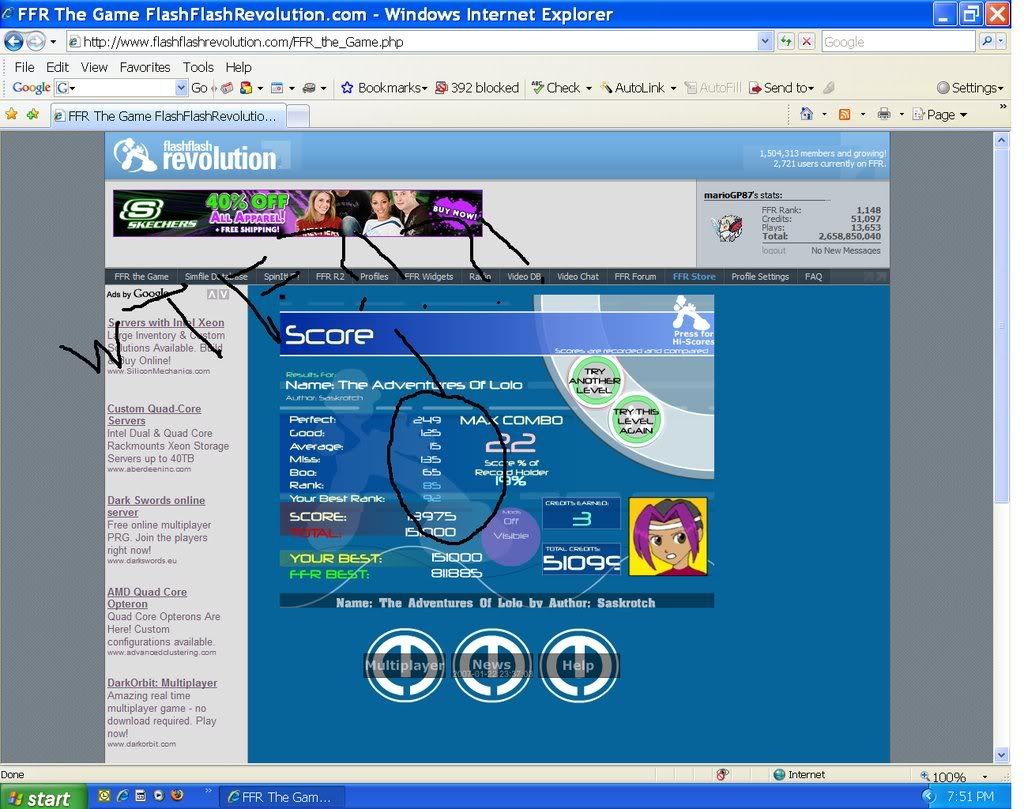The height and width of the screenshot is (809, 1024).
Task: Click the browser Back arrow button
Action: point(14,42)
